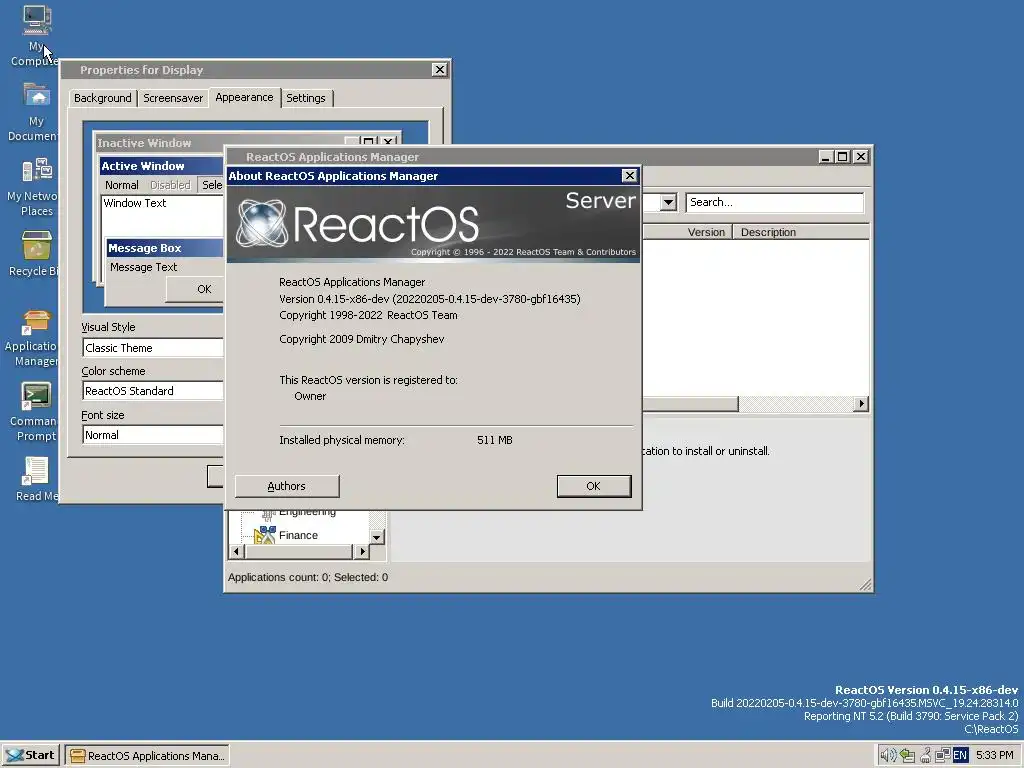
Task: Click the category tree down scroll arrow
Action: coord(377,537)
